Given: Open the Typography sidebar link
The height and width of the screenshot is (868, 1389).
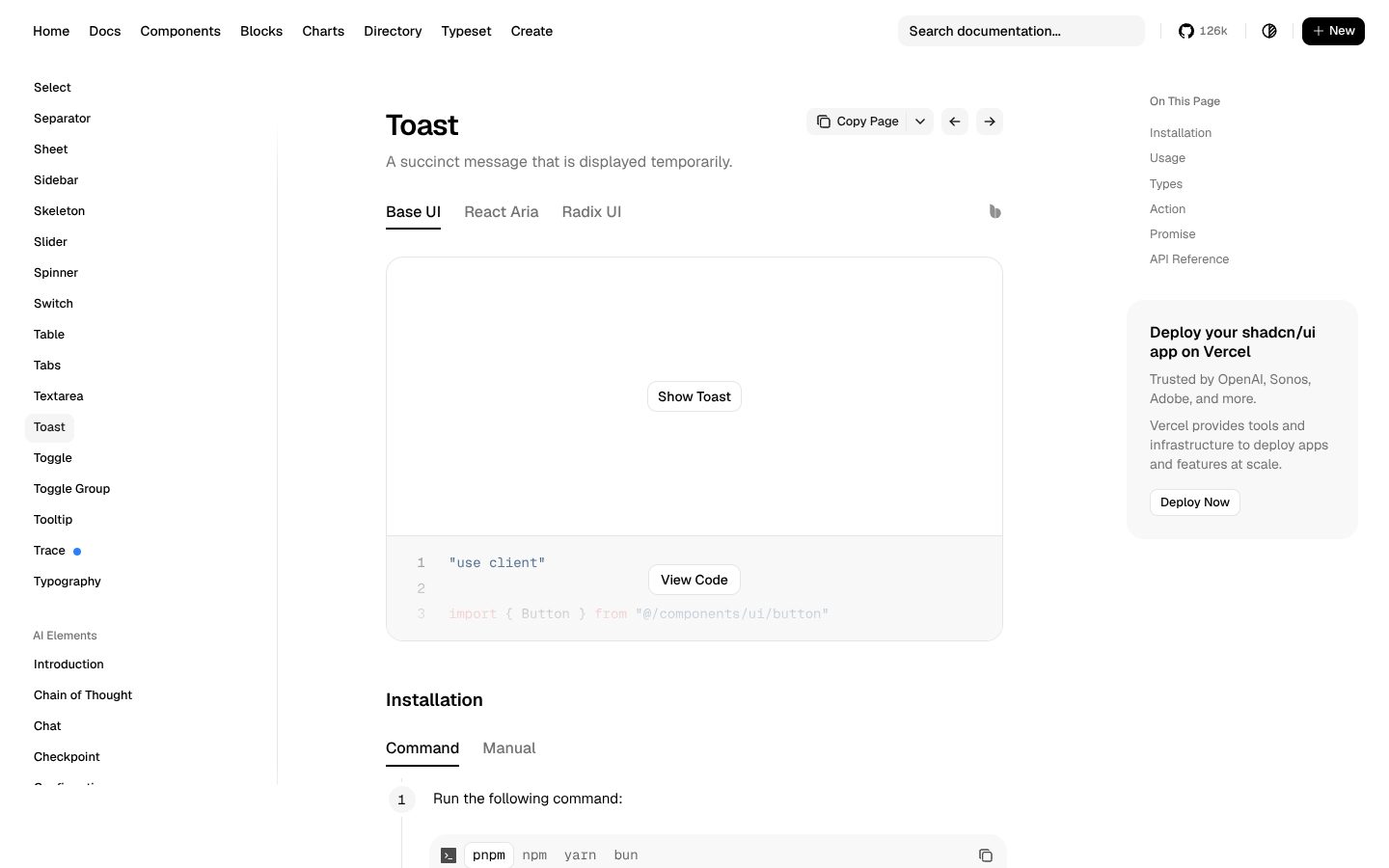Looking at the screenshot, I should point(68,582).
